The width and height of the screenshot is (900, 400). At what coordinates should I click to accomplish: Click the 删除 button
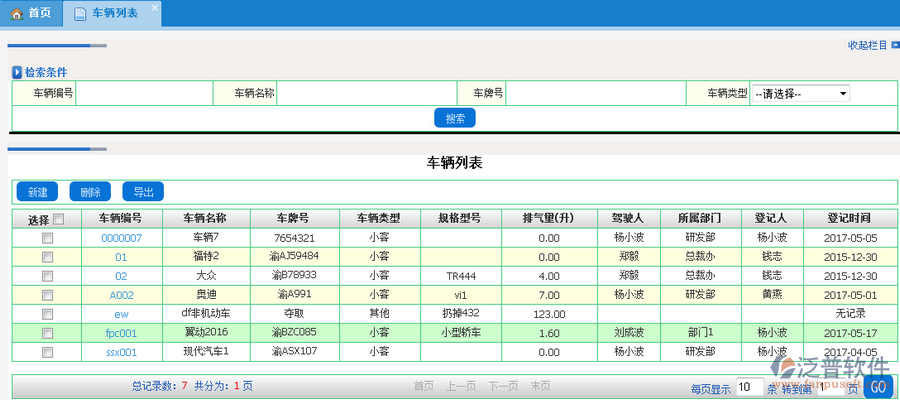[x=90, y=192]
